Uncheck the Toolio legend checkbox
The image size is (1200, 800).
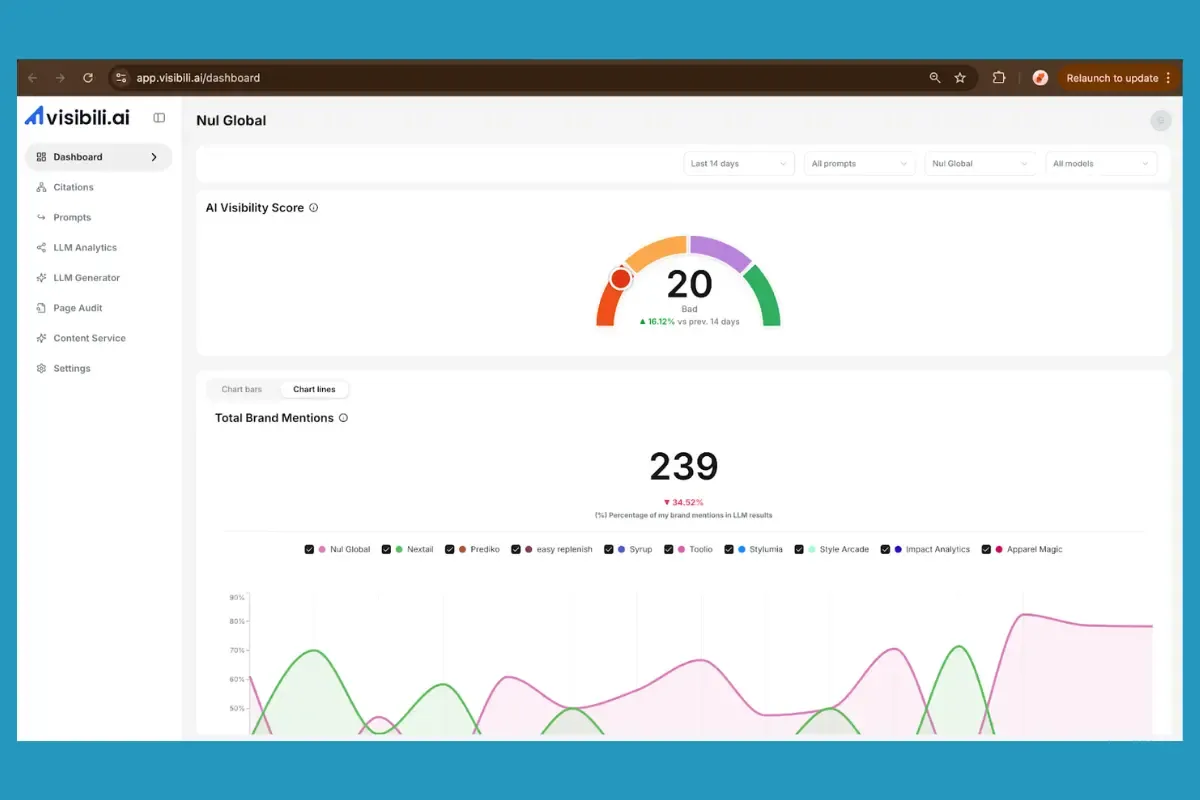(669, 549)
